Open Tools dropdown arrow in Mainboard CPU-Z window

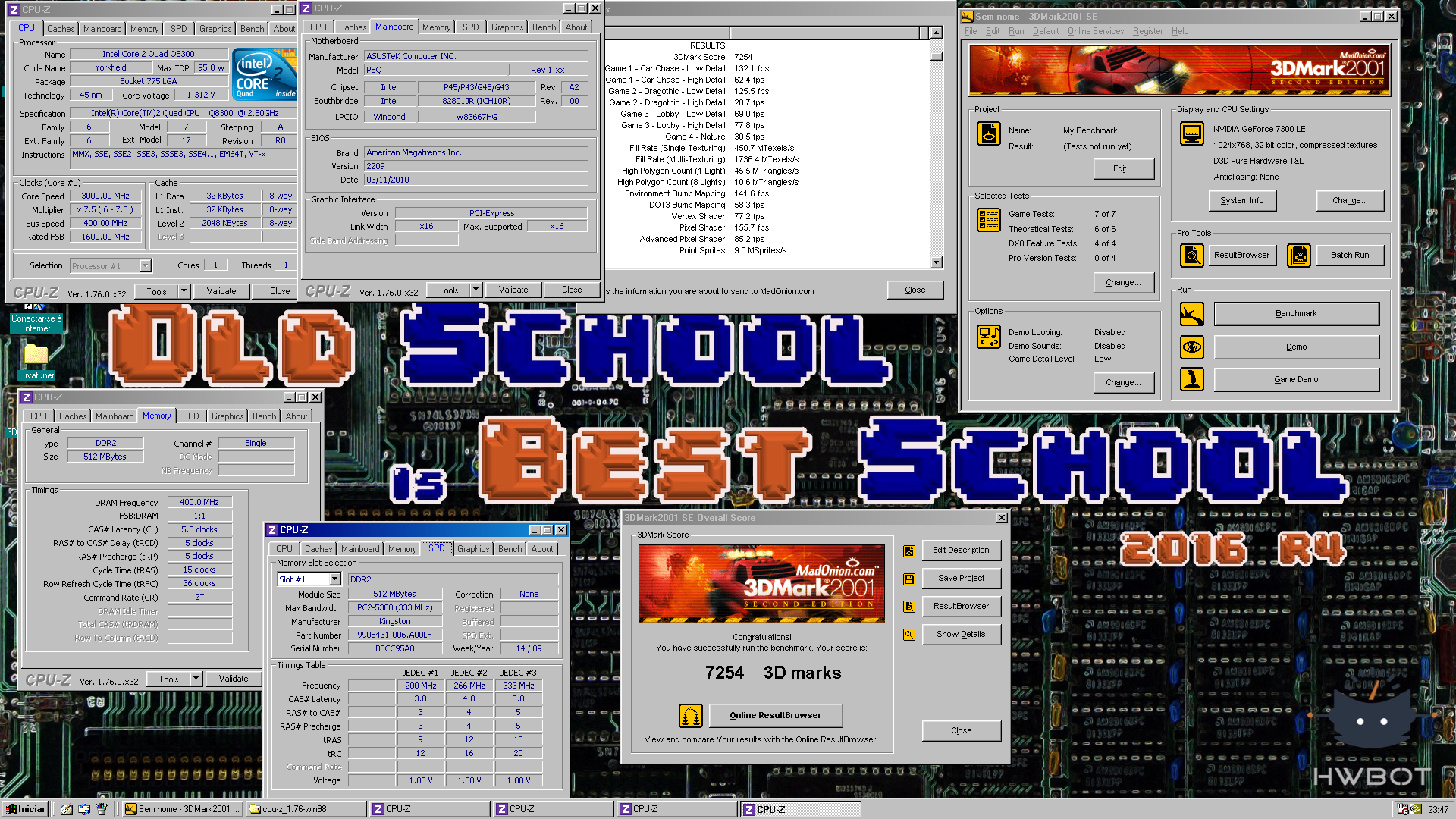475,290
